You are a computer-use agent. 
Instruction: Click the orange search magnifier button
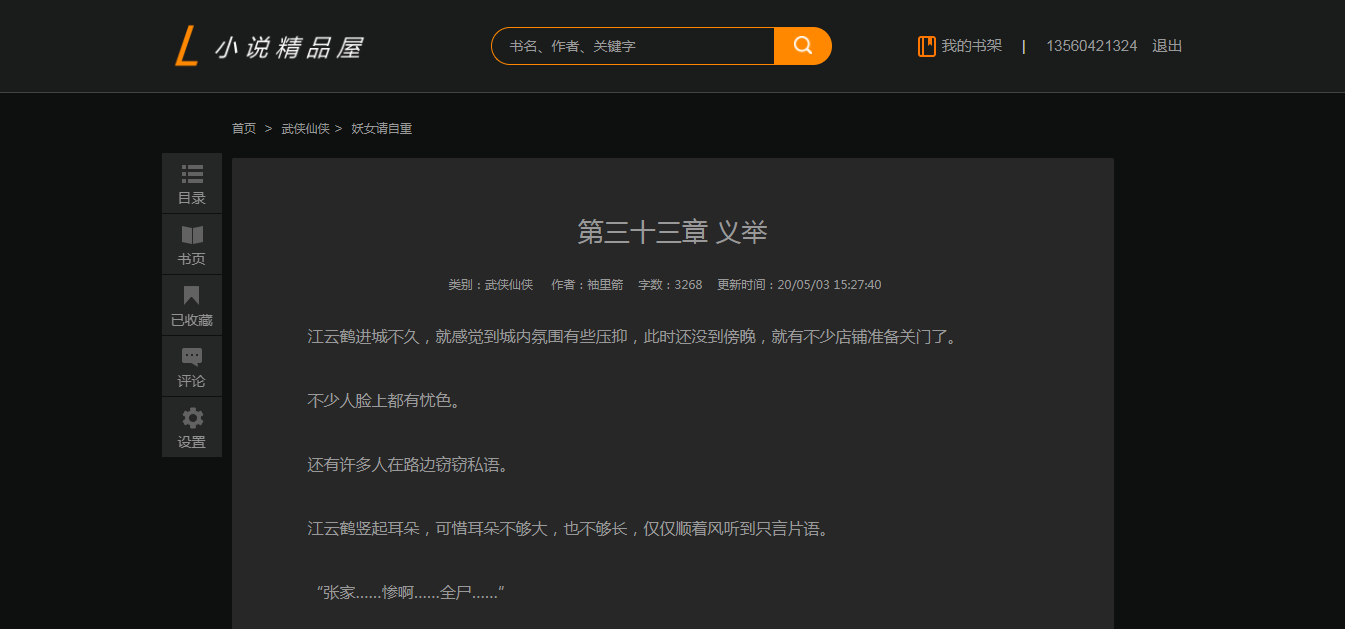click(803, 46)
